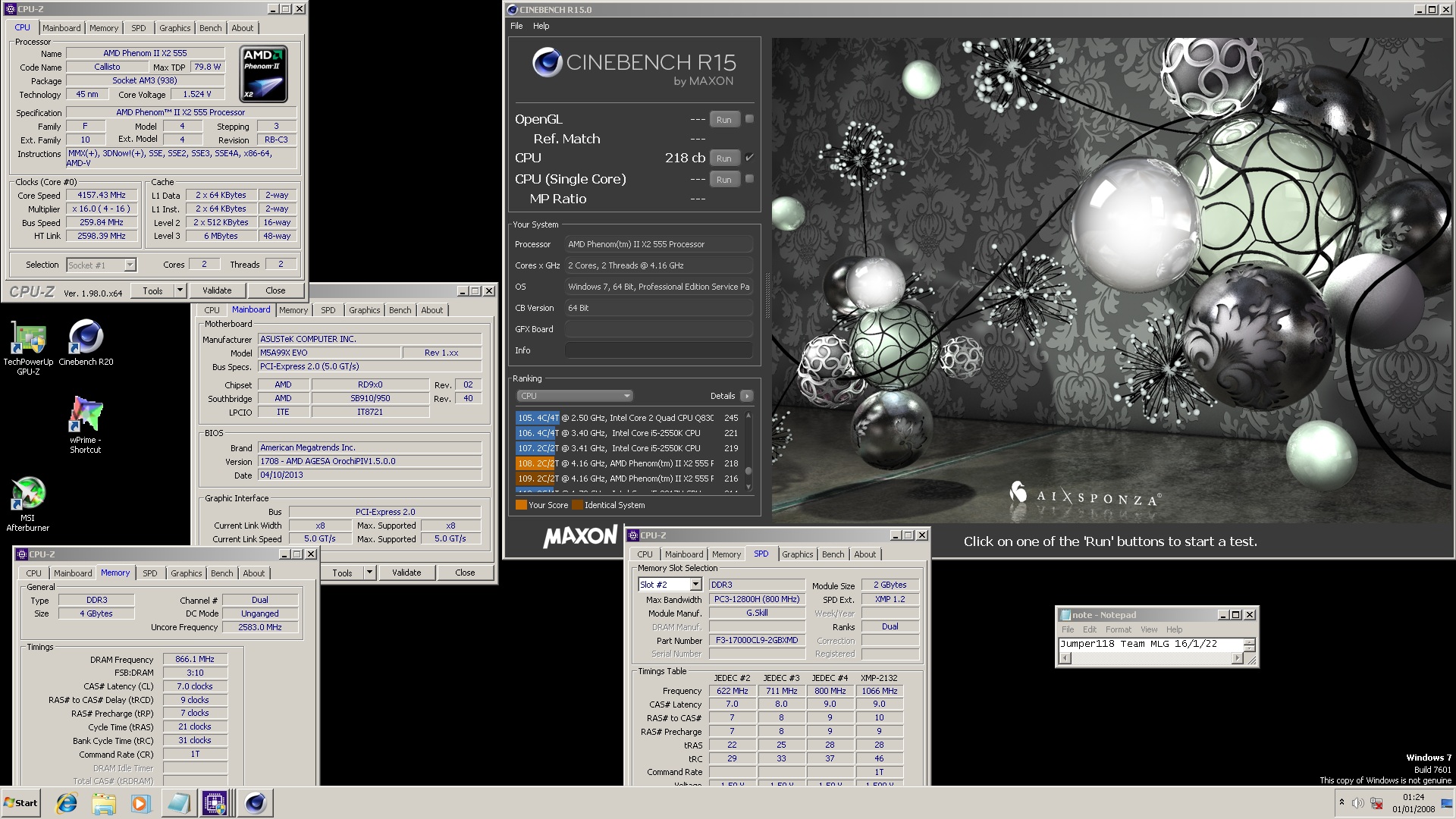The height and width of the screenshot is (819, 1456).
Task: Open the About tab in Mainboard window
Action: [432, 310]
